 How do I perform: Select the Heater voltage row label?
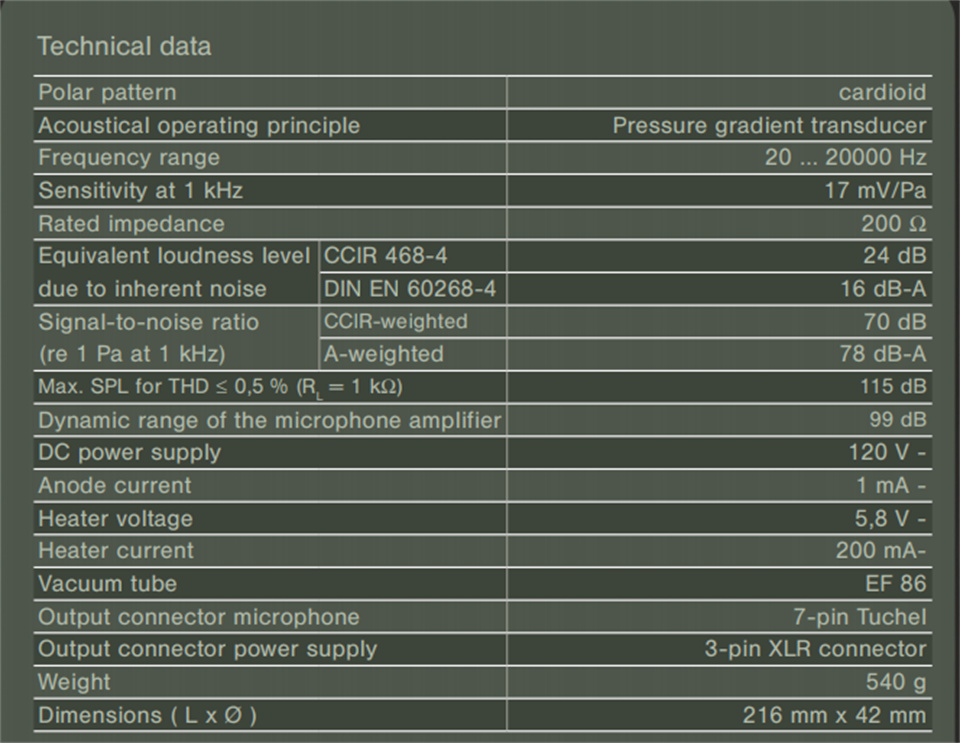[x=116, y=519]
